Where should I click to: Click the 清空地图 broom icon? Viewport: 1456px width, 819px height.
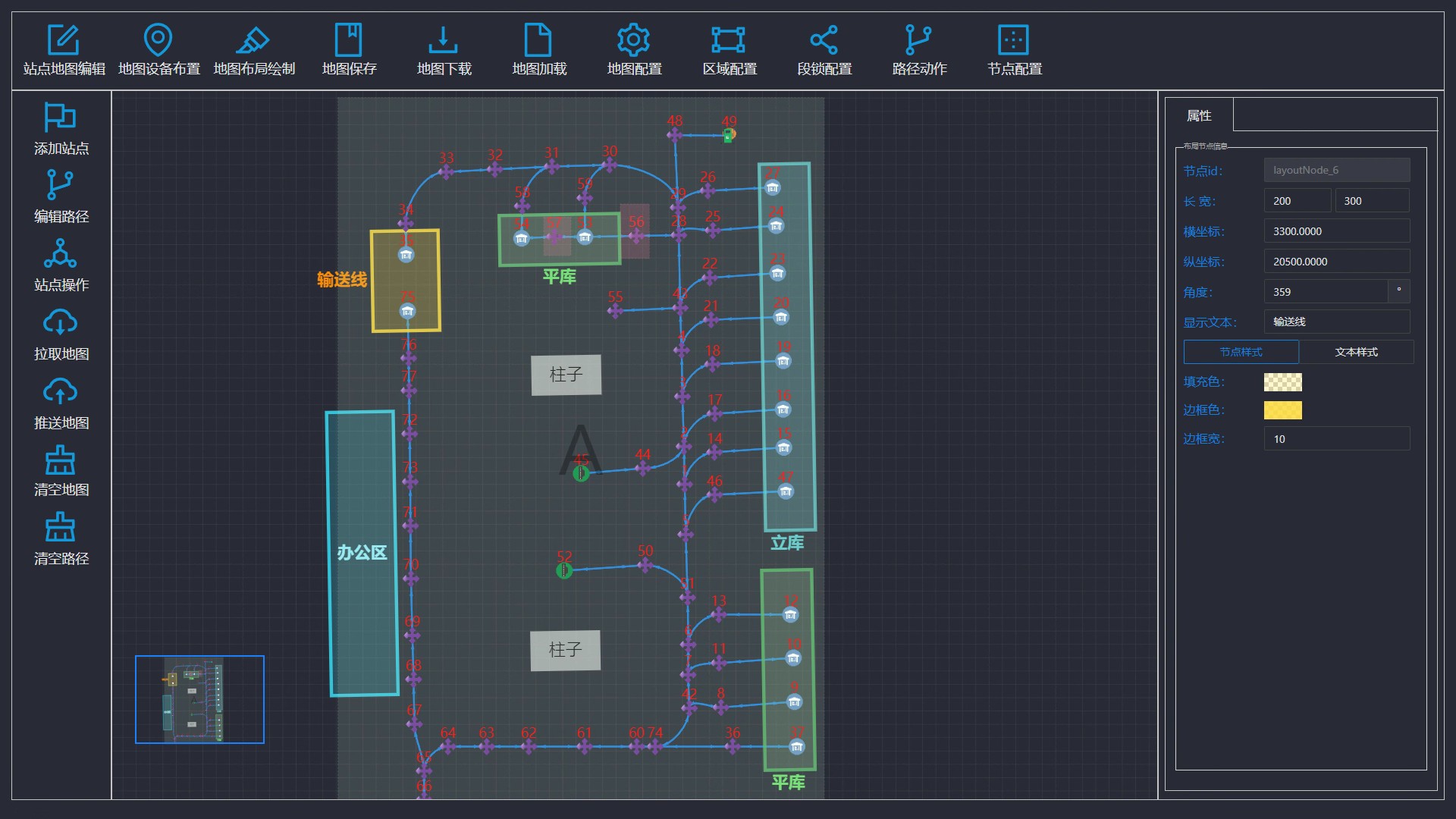pyautogui.click(x=61, y=460)
